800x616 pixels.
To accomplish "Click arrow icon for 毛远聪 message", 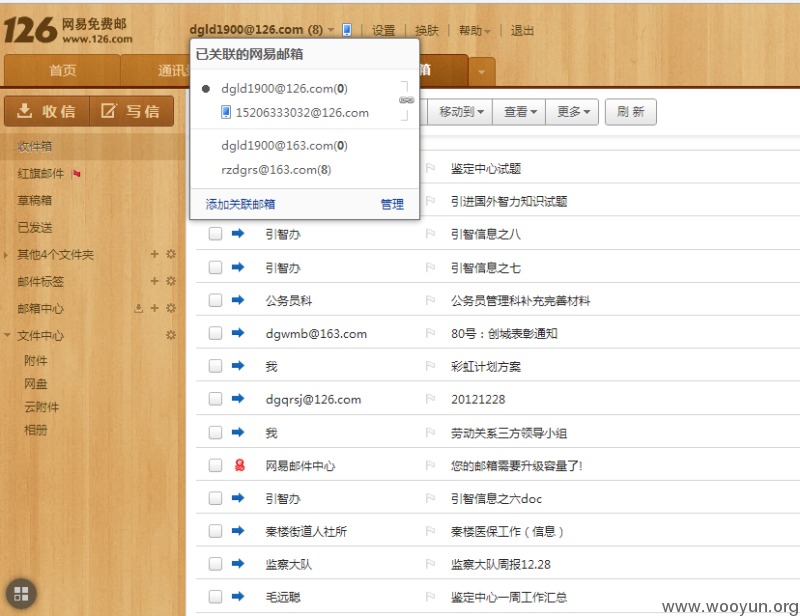I will pyautogui.click(x=238, y=596).
